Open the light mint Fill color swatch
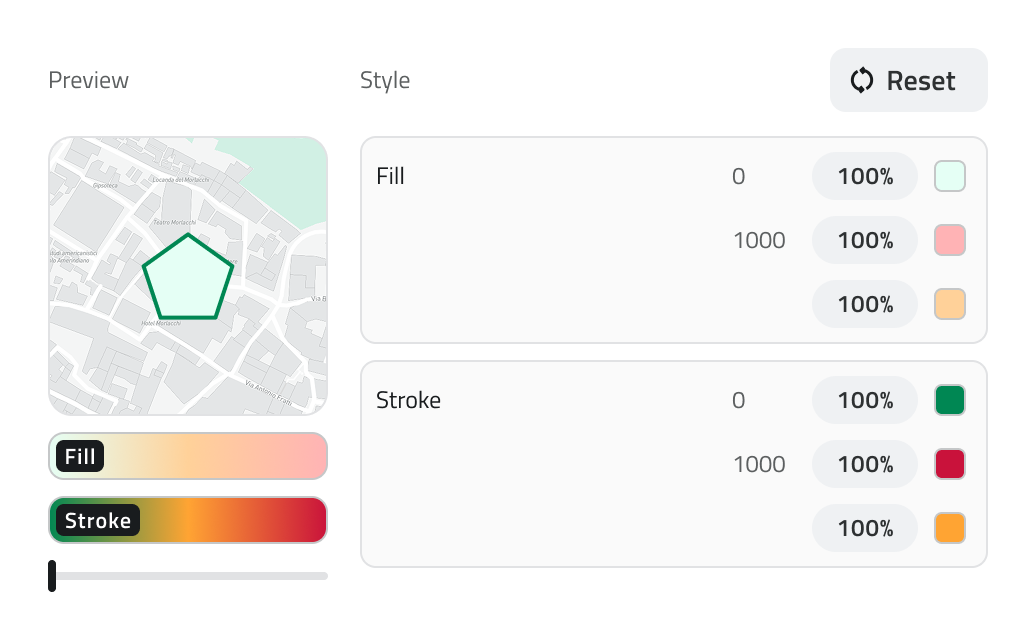This screenshot has height=640, width=1036. (949, 176)
